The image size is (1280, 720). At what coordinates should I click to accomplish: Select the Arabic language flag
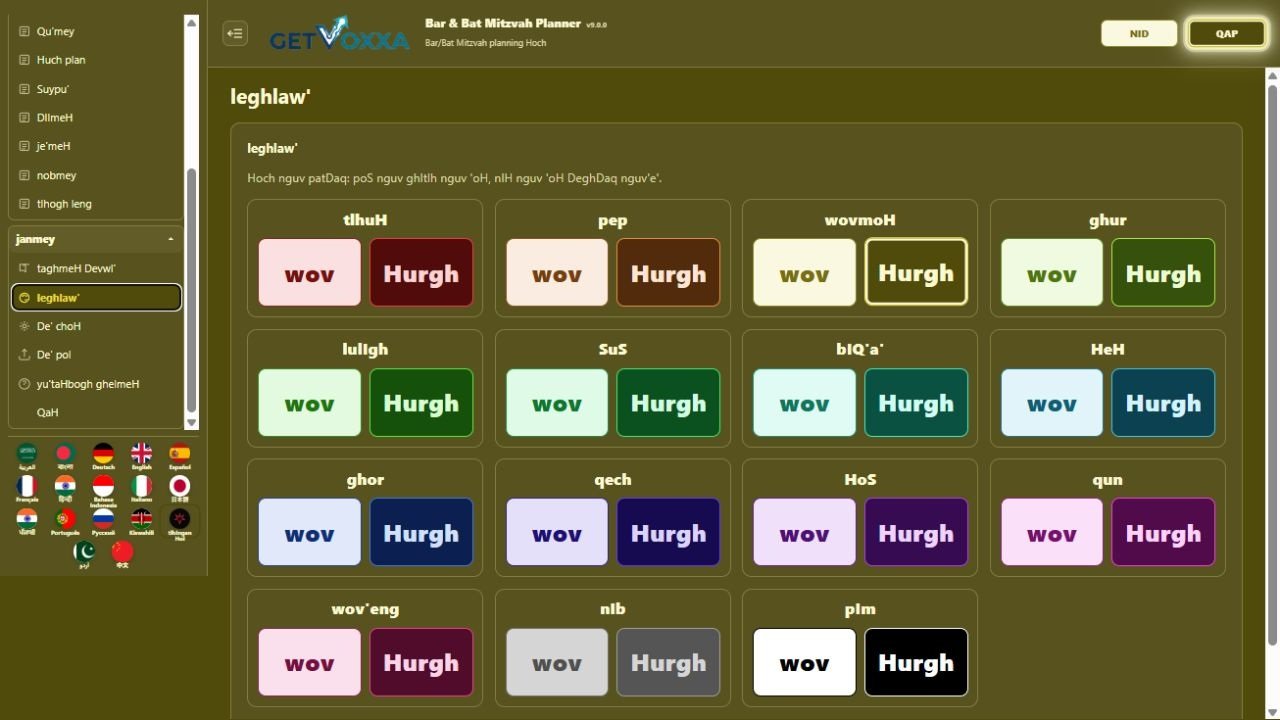coord(27,457)
